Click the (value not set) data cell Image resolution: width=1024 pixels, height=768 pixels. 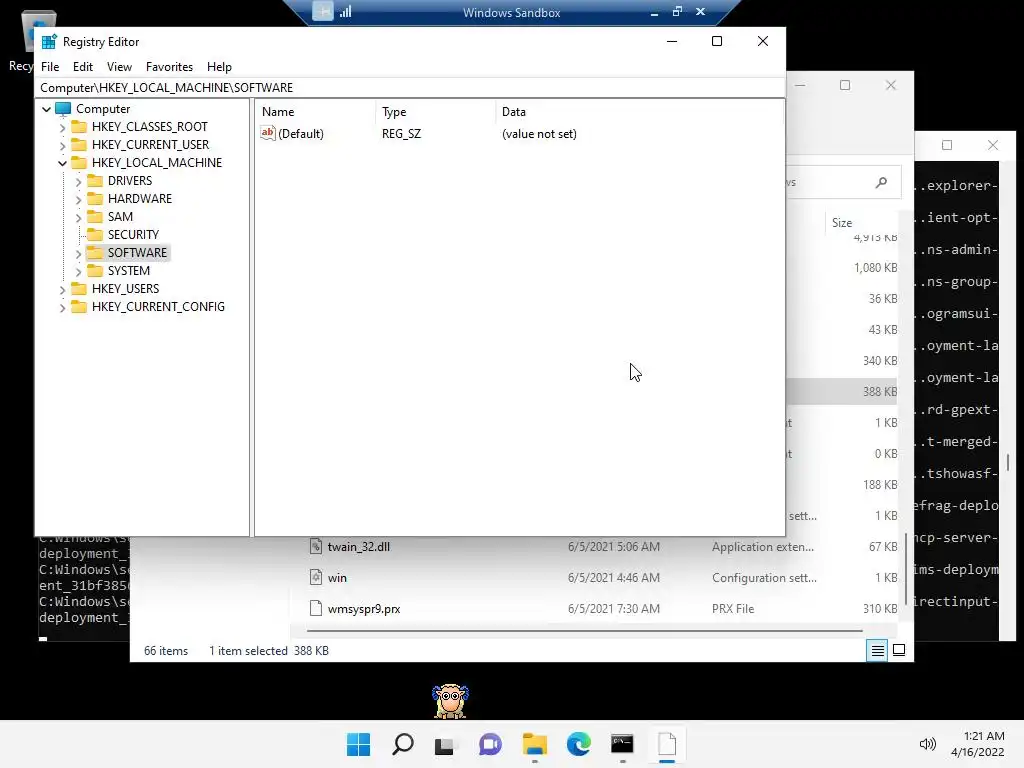539,134
